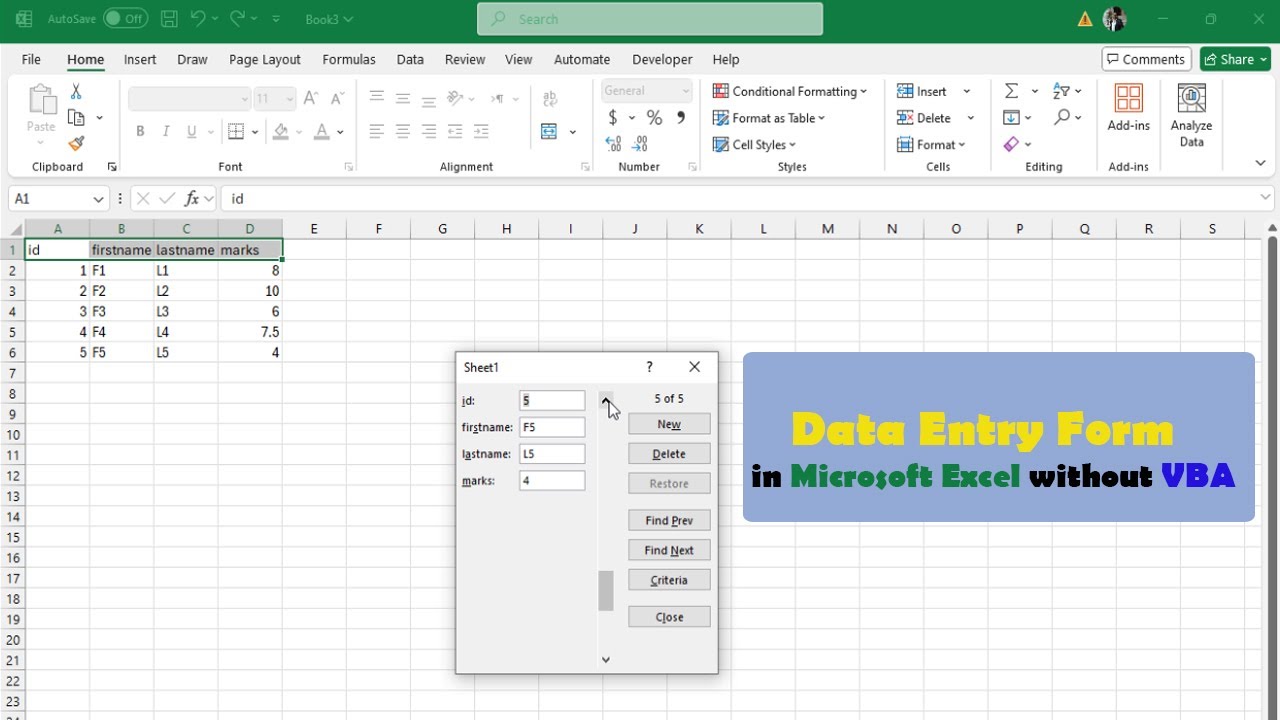Apply Comma Style format
Screen dimensions: 1280x720
[x=681, y=118]
